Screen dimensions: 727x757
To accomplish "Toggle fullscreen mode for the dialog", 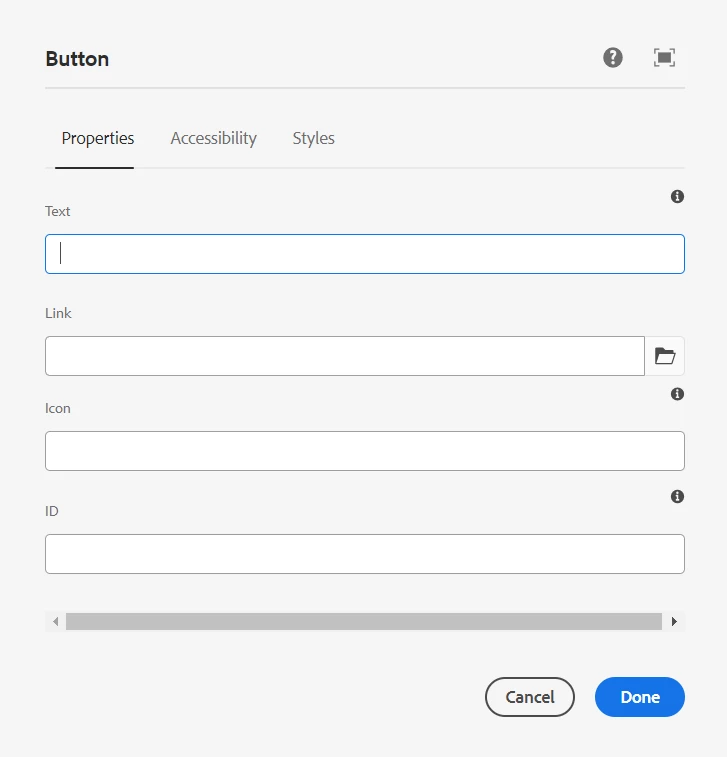I will point(664,58).
